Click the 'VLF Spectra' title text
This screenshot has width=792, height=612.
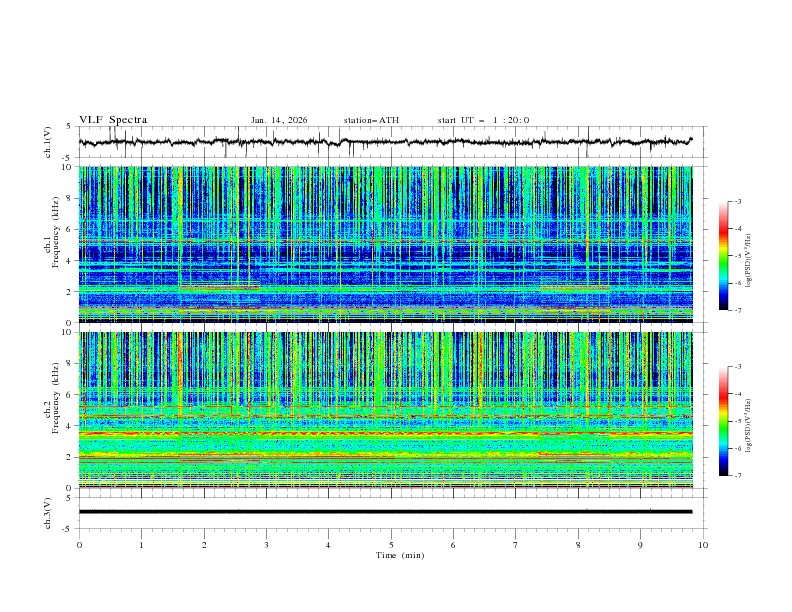tap(113, 120)
